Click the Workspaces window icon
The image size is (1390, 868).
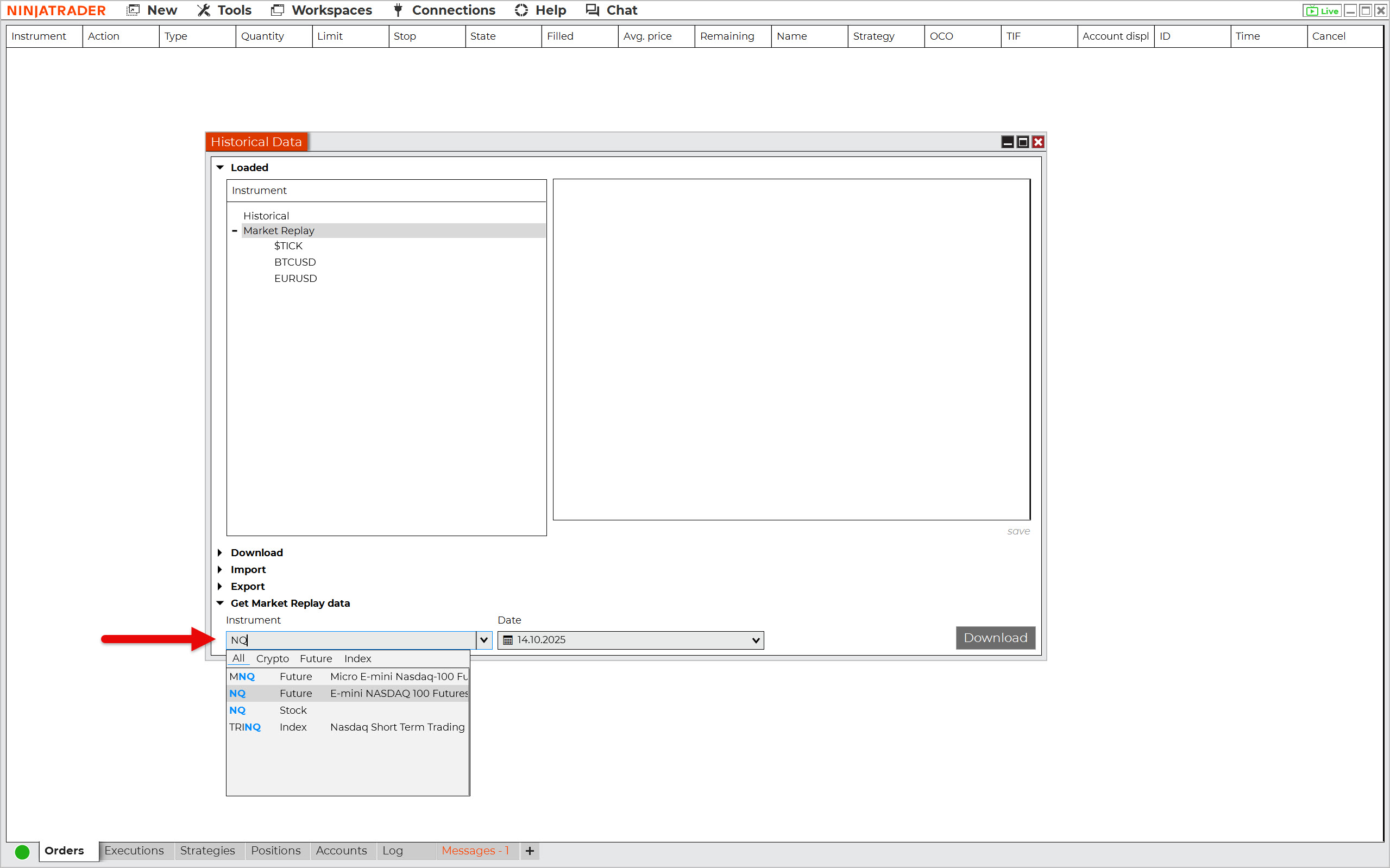tap(278, 10)
